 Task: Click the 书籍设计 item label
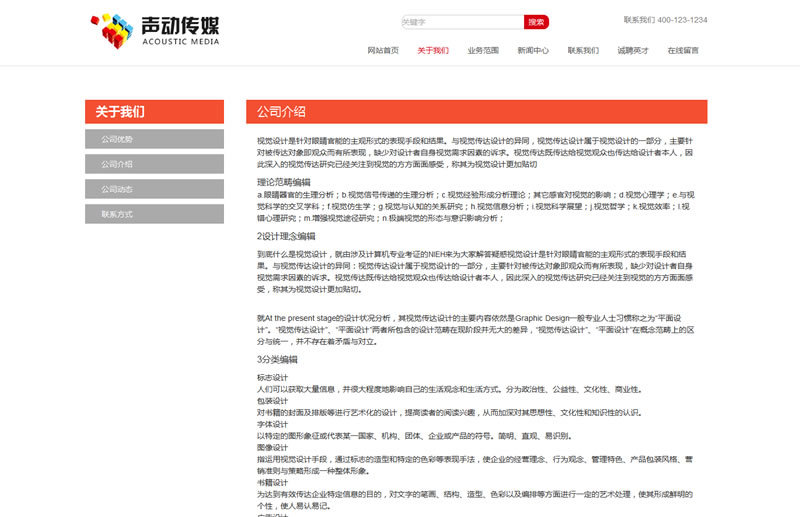click(272, 482)
